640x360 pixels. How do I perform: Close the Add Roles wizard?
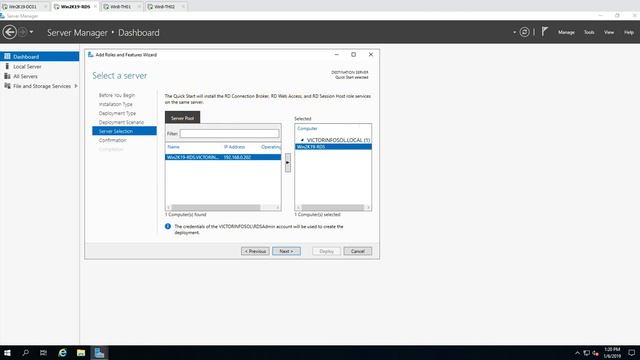(x=371, y=54)
